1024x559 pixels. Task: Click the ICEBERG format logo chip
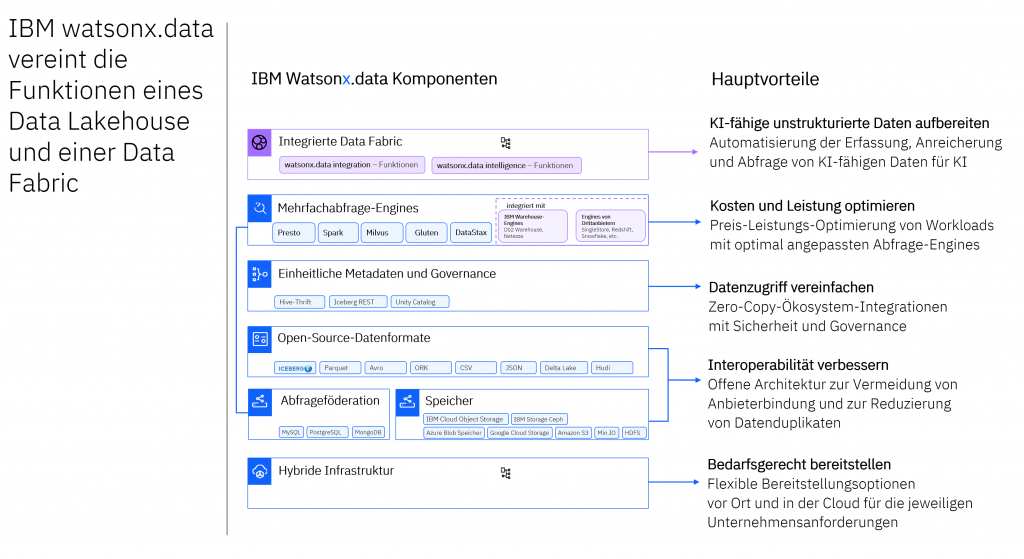(295, 368)
